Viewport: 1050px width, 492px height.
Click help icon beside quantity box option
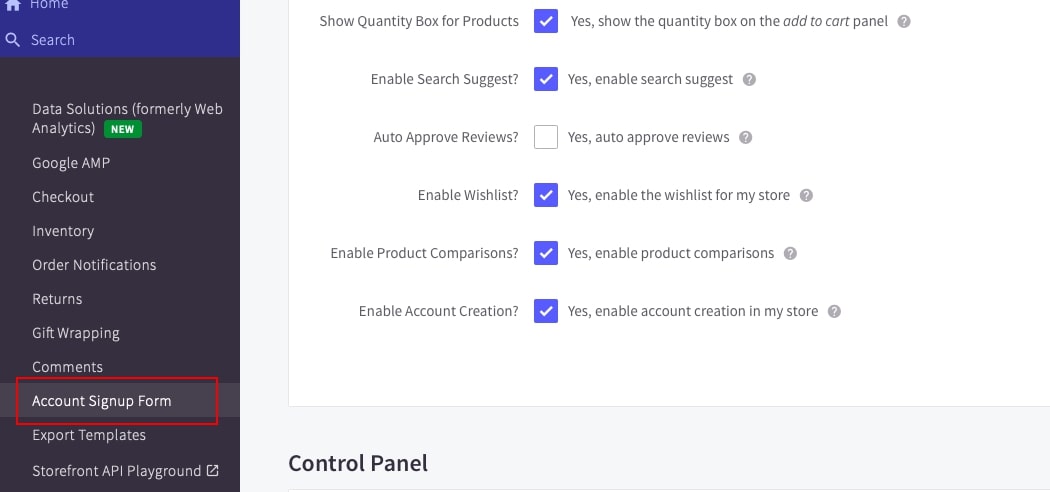[x=904, y=21]
